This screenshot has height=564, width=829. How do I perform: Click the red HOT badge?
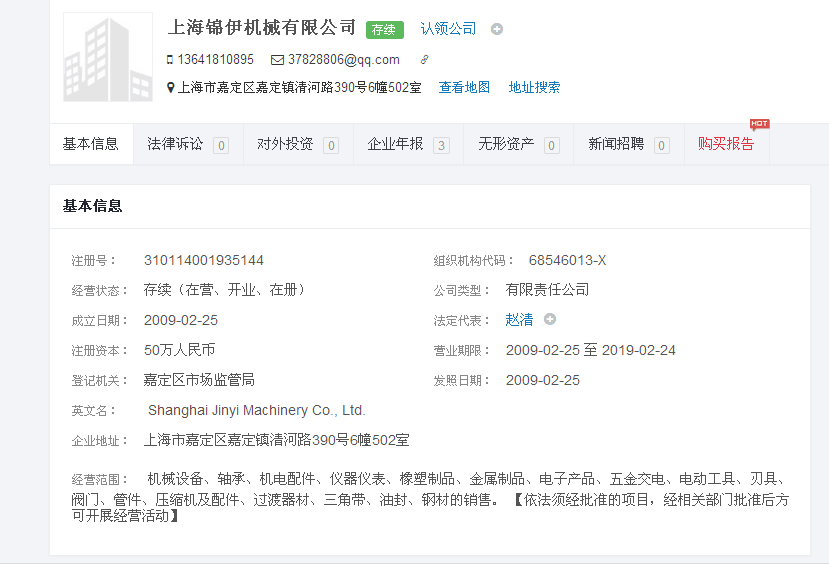pyautogui.click(x=759, y=124)
